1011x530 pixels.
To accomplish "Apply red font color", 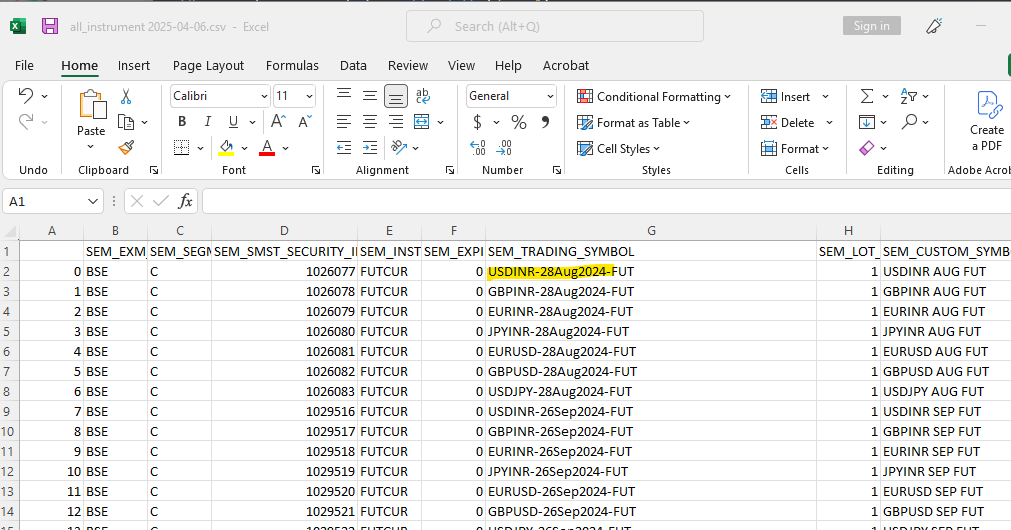I will tap(267, 148).
